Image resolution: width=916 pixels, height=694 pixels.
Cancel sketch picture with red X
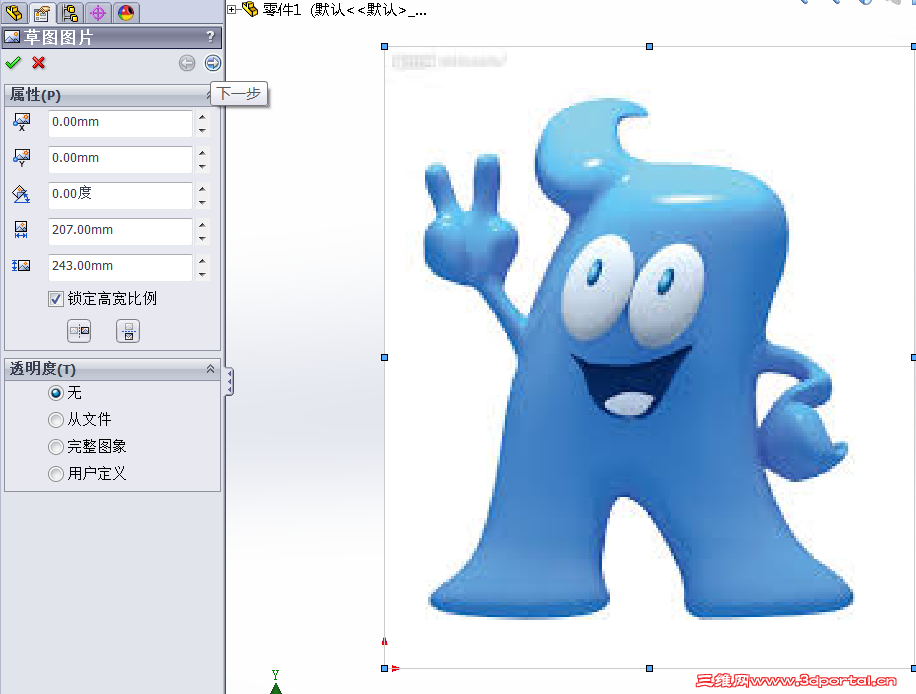(x=39, y=63)
